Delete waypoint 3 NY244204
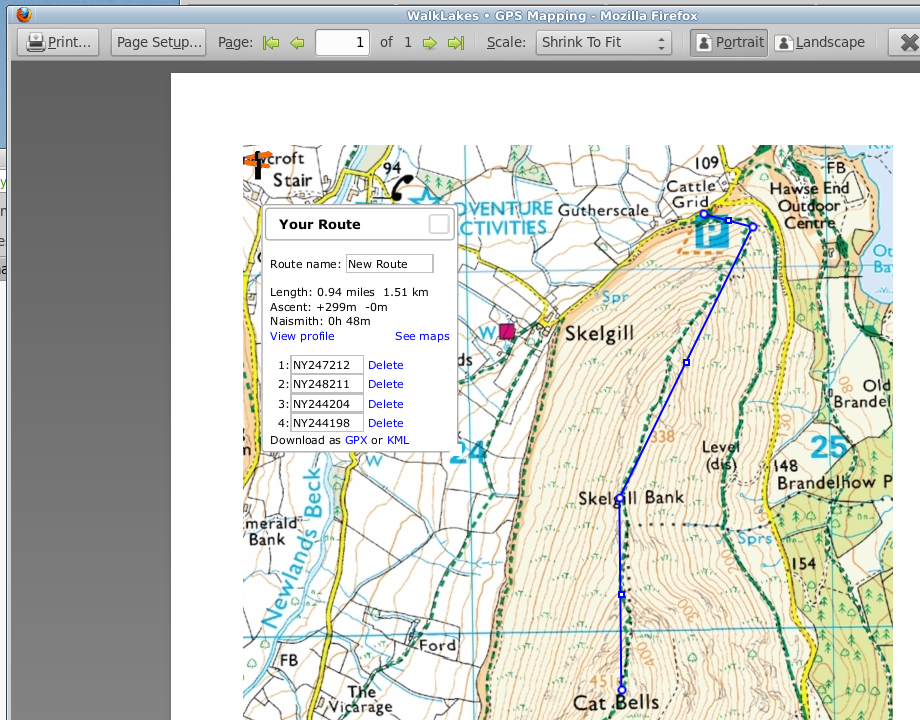920x720 pixels. coord(385,404)
